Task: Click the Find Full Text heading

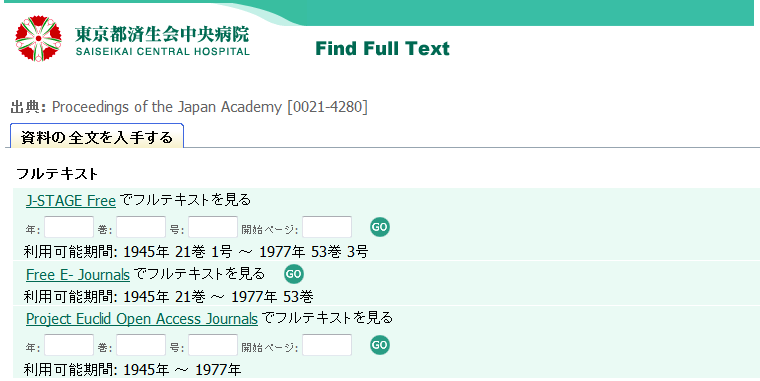Action: [382, 48]
